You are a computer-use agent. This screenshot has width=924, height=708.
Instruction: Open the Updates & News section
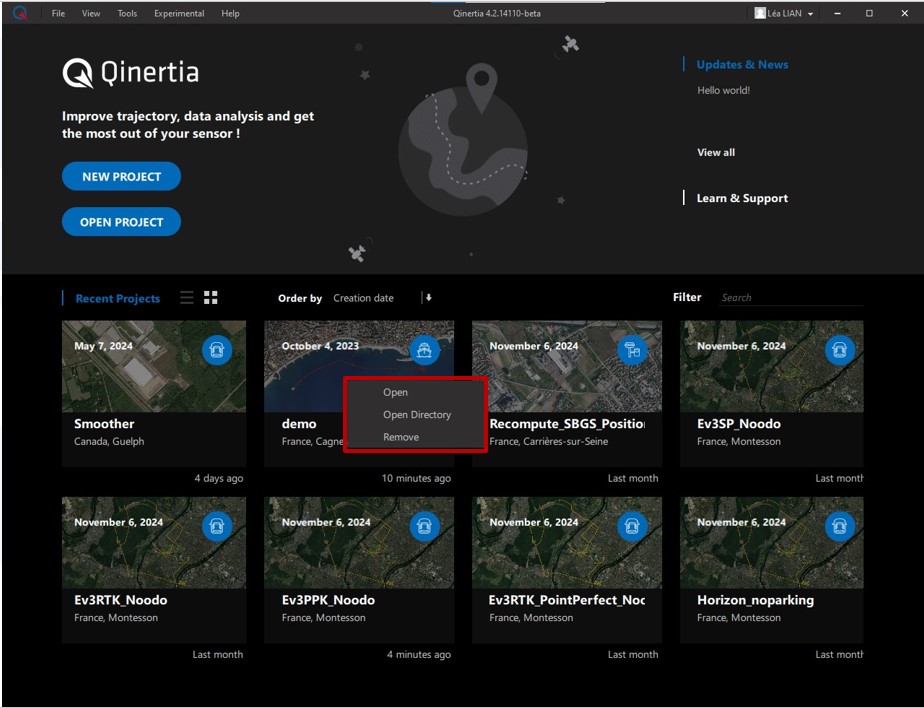pyautogui.click(x=742, y=65)
